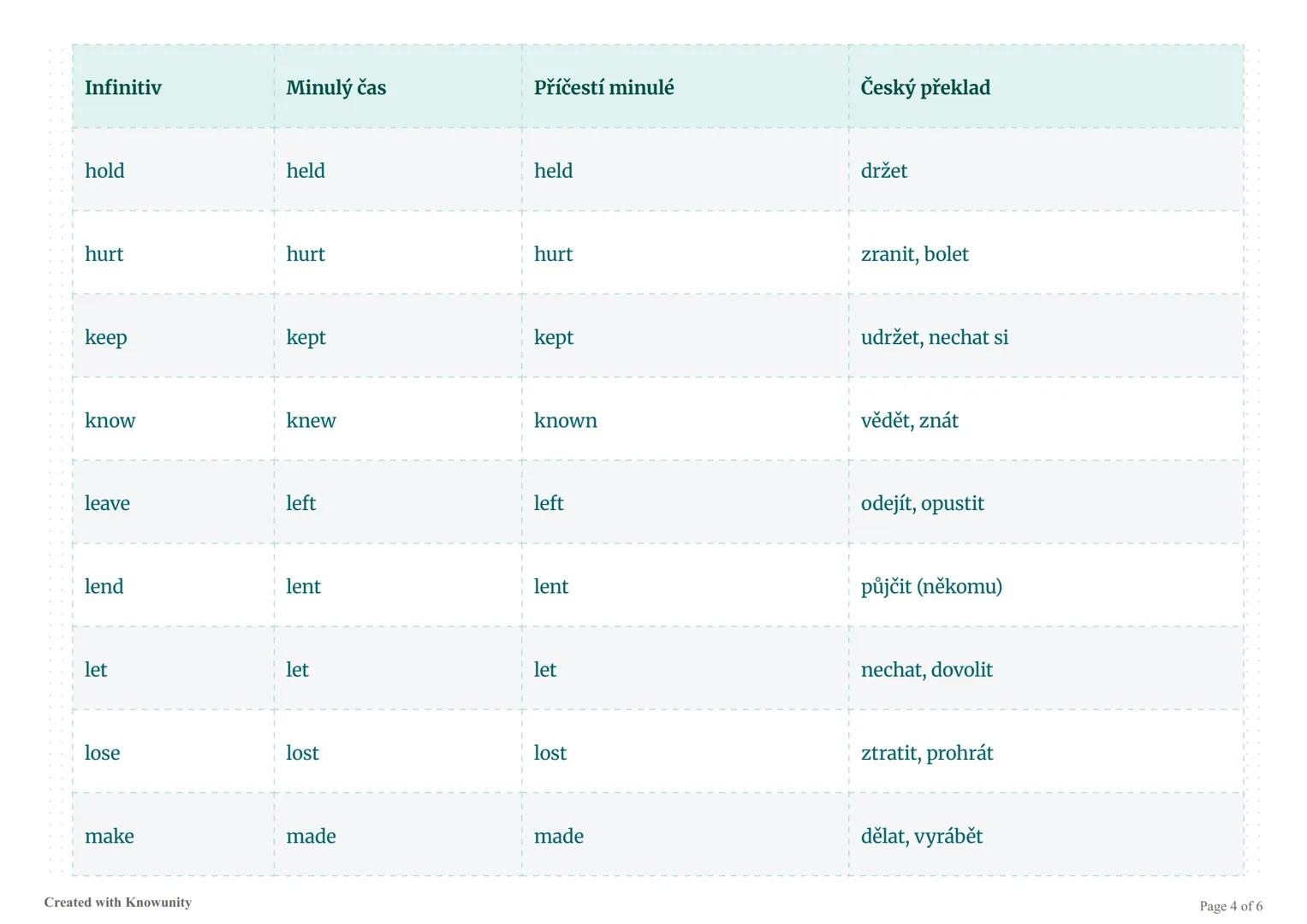Select the translation "vědět, znát"
This screenshot has width=1307, height=924.
point(909,420)
